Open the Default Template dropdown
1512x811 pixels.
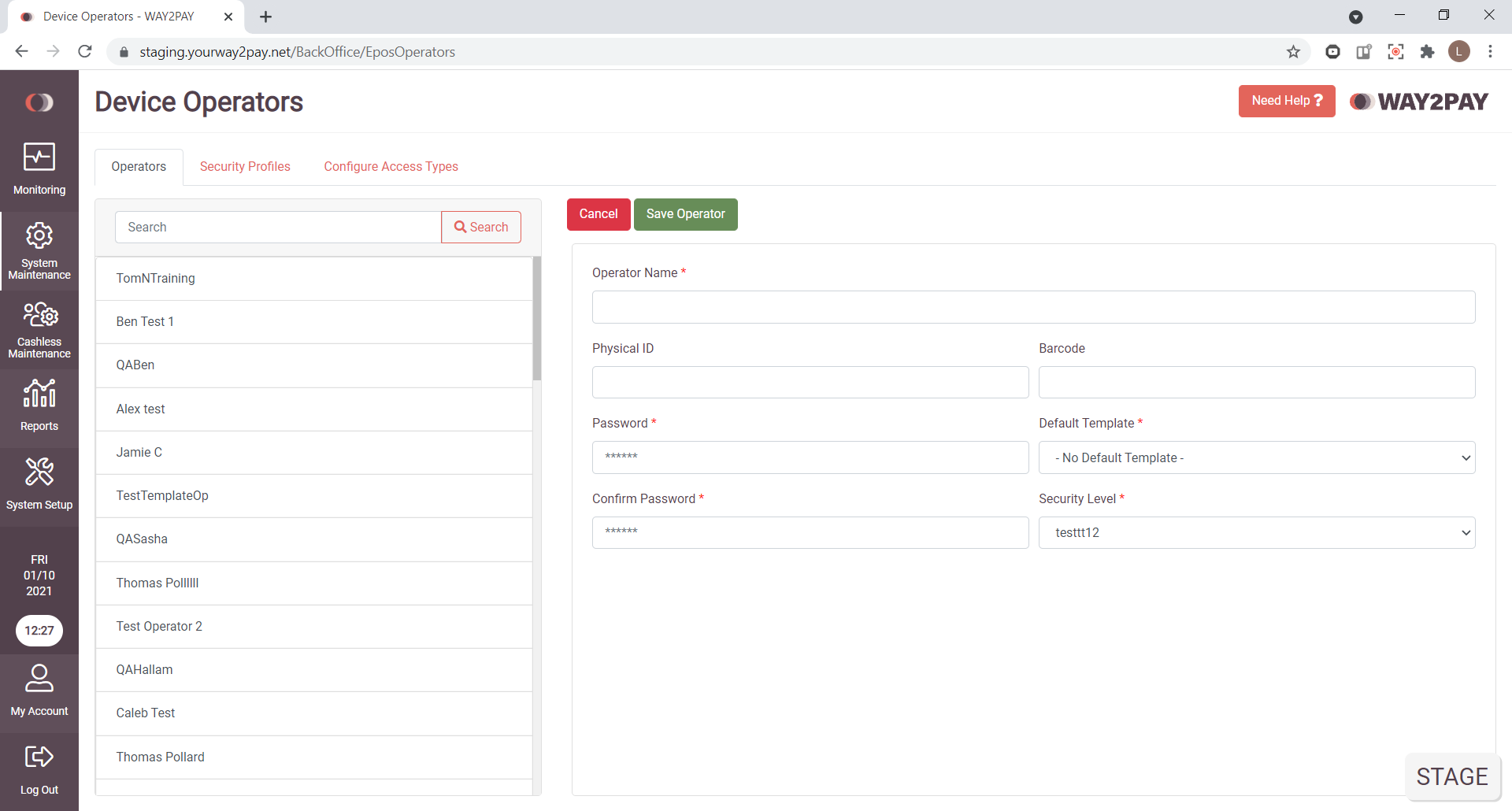[x=1256, y=457]
